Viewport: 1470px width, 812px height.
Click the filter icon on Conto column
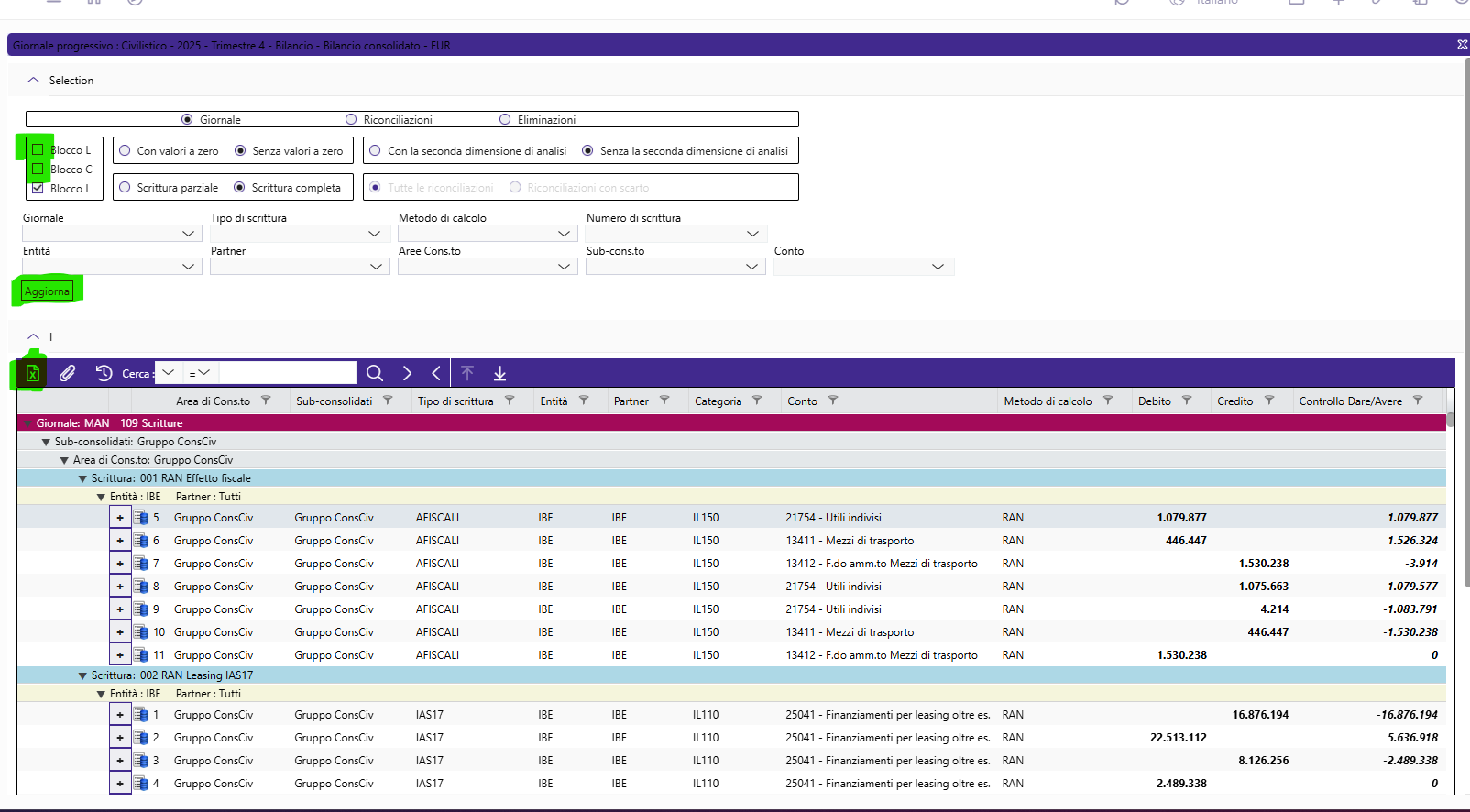(833, 401)
